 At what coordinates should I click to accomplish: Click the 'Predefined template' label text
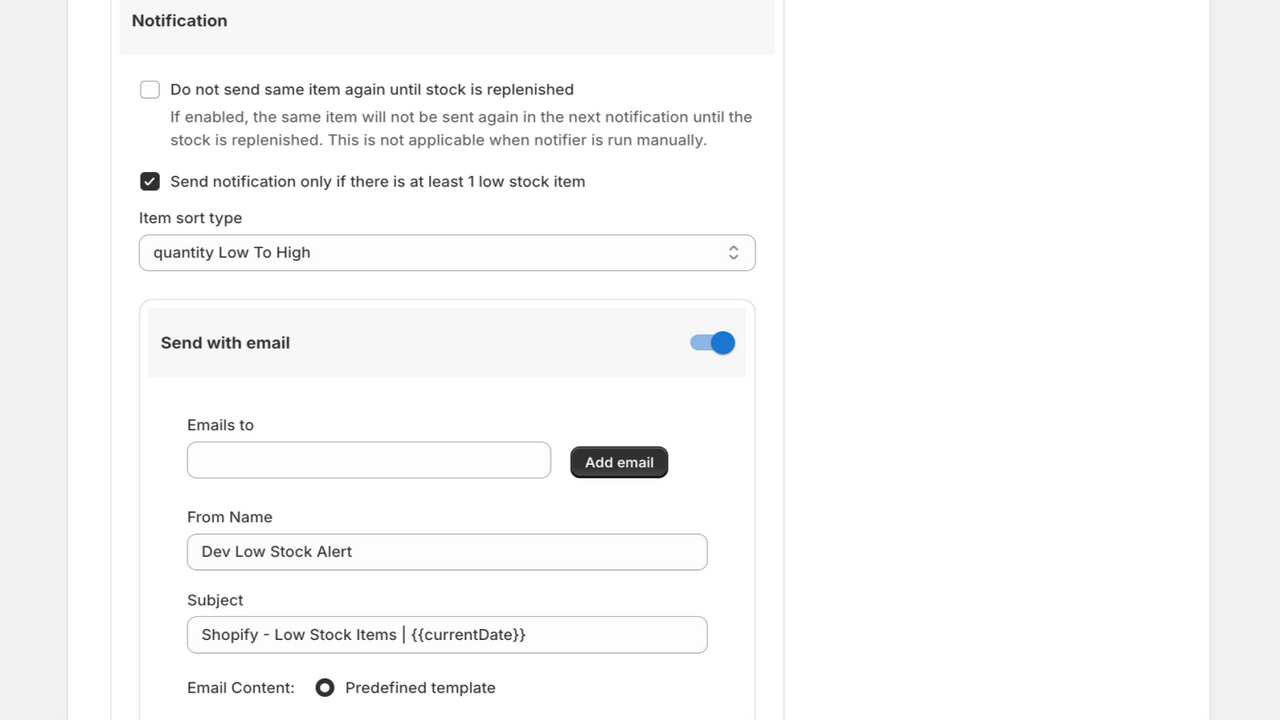click(x=420, y=688)
